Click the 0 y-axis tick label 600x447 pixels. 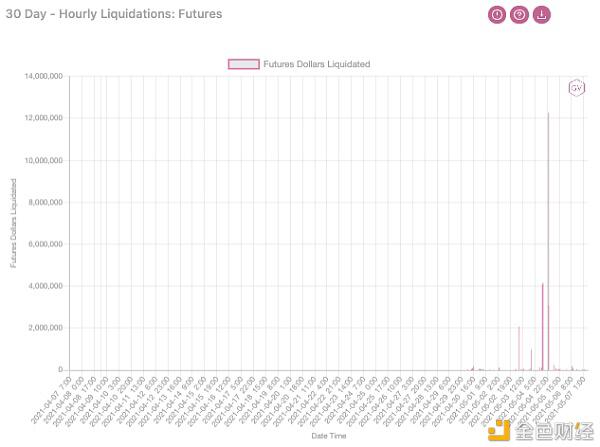[61, 370]
